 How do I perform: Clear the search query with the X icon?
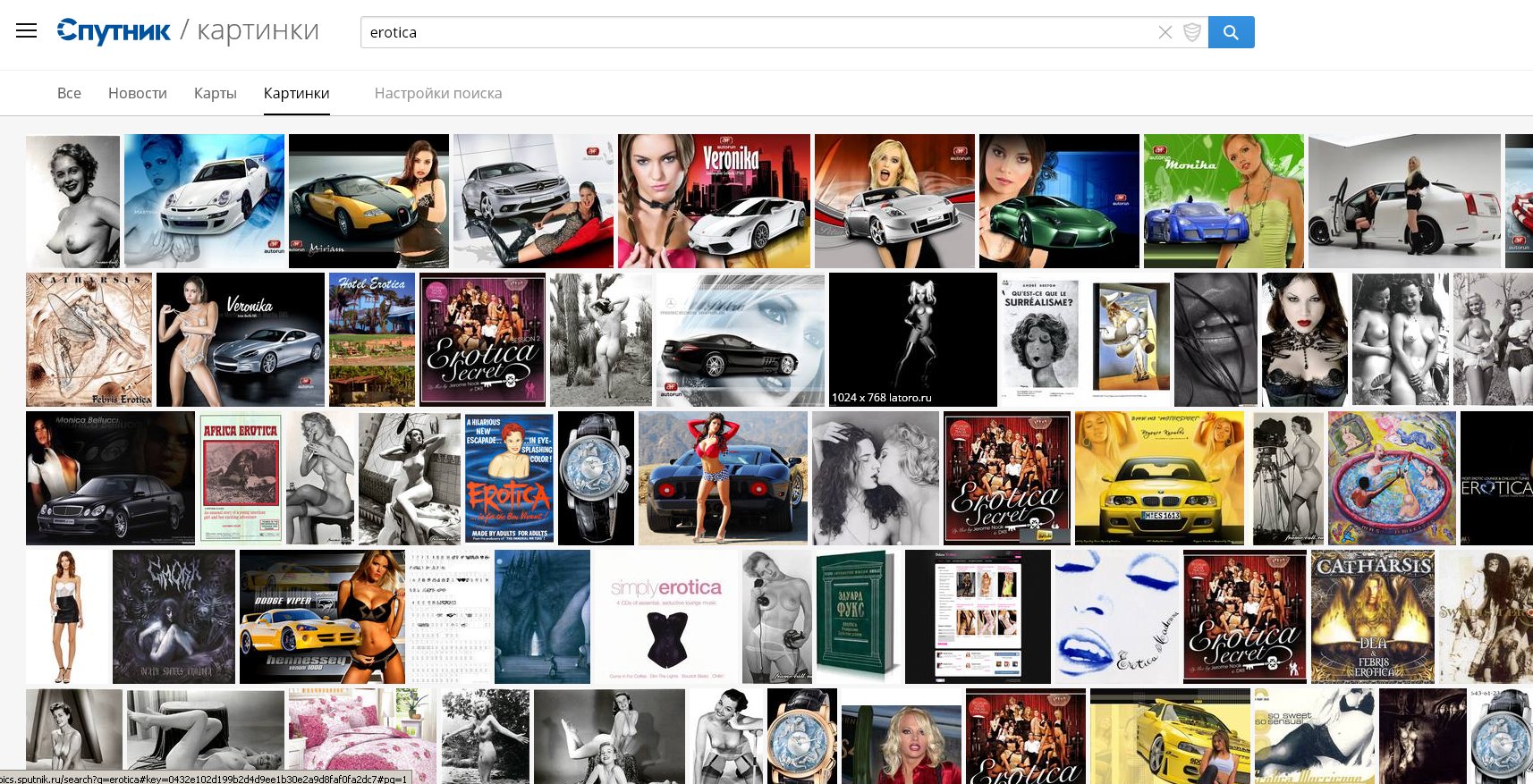[x=1165, y=32]
